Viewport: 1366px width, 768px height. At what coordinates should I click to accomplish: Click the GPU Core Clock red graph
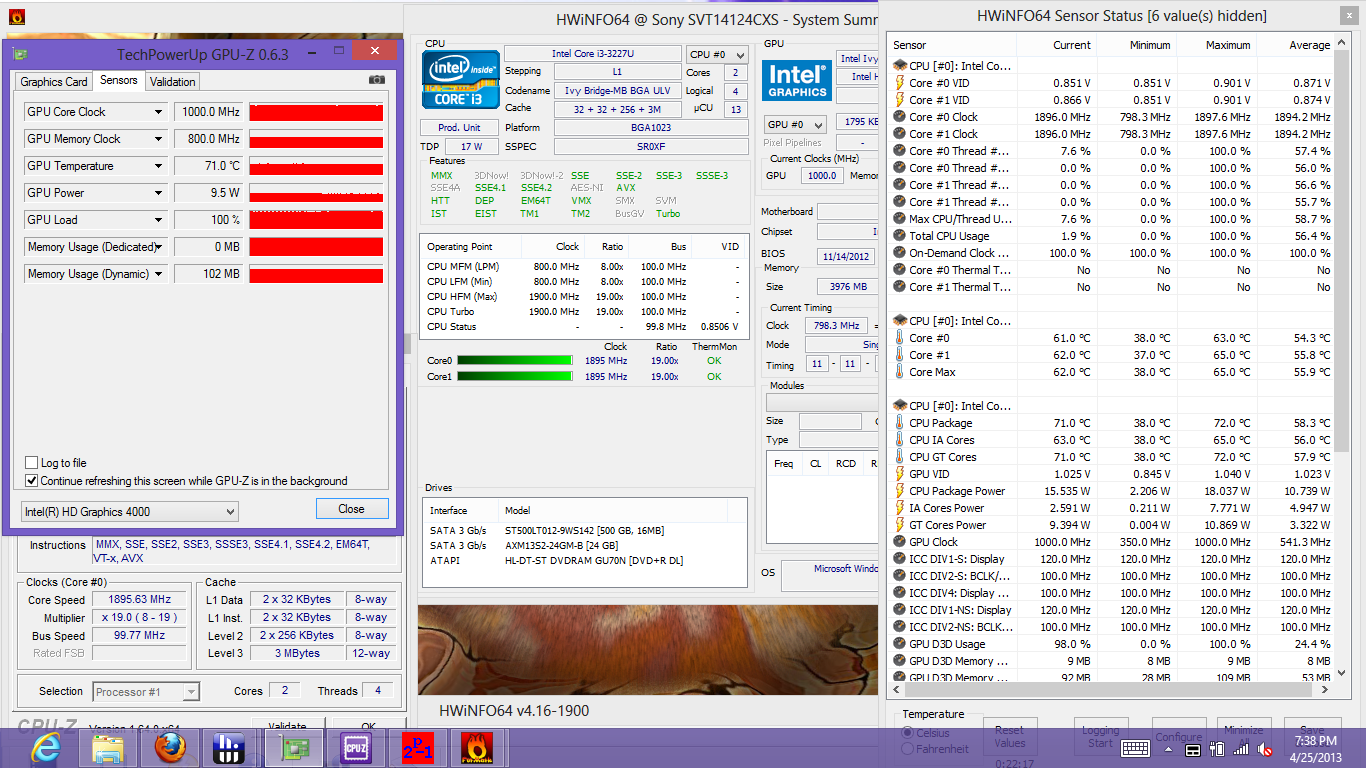(x=316, y=112)
